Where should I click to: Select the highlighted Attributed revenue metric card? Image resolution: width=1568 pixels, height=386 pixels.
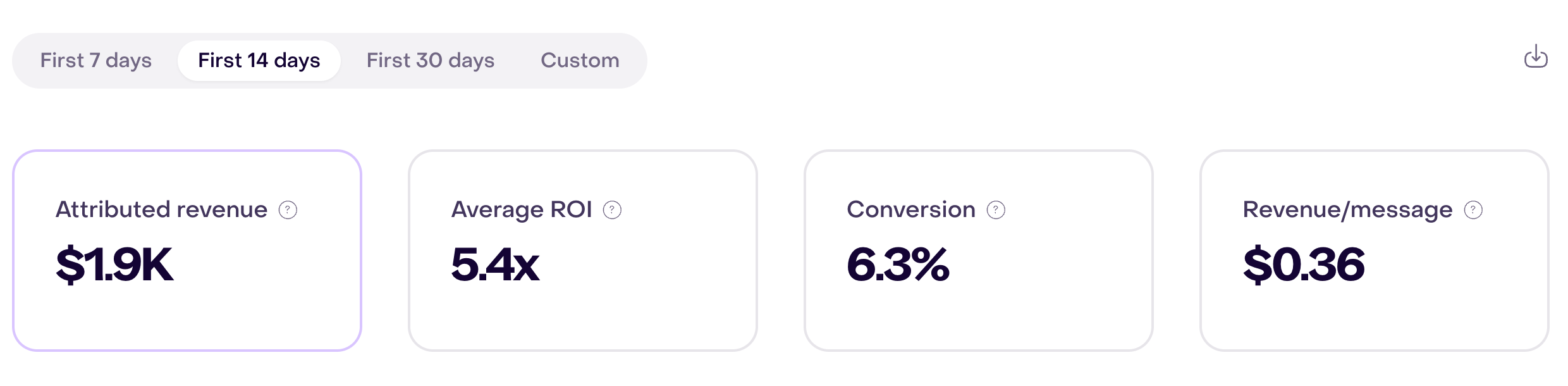pyautogui.click(x=187, y=251)
